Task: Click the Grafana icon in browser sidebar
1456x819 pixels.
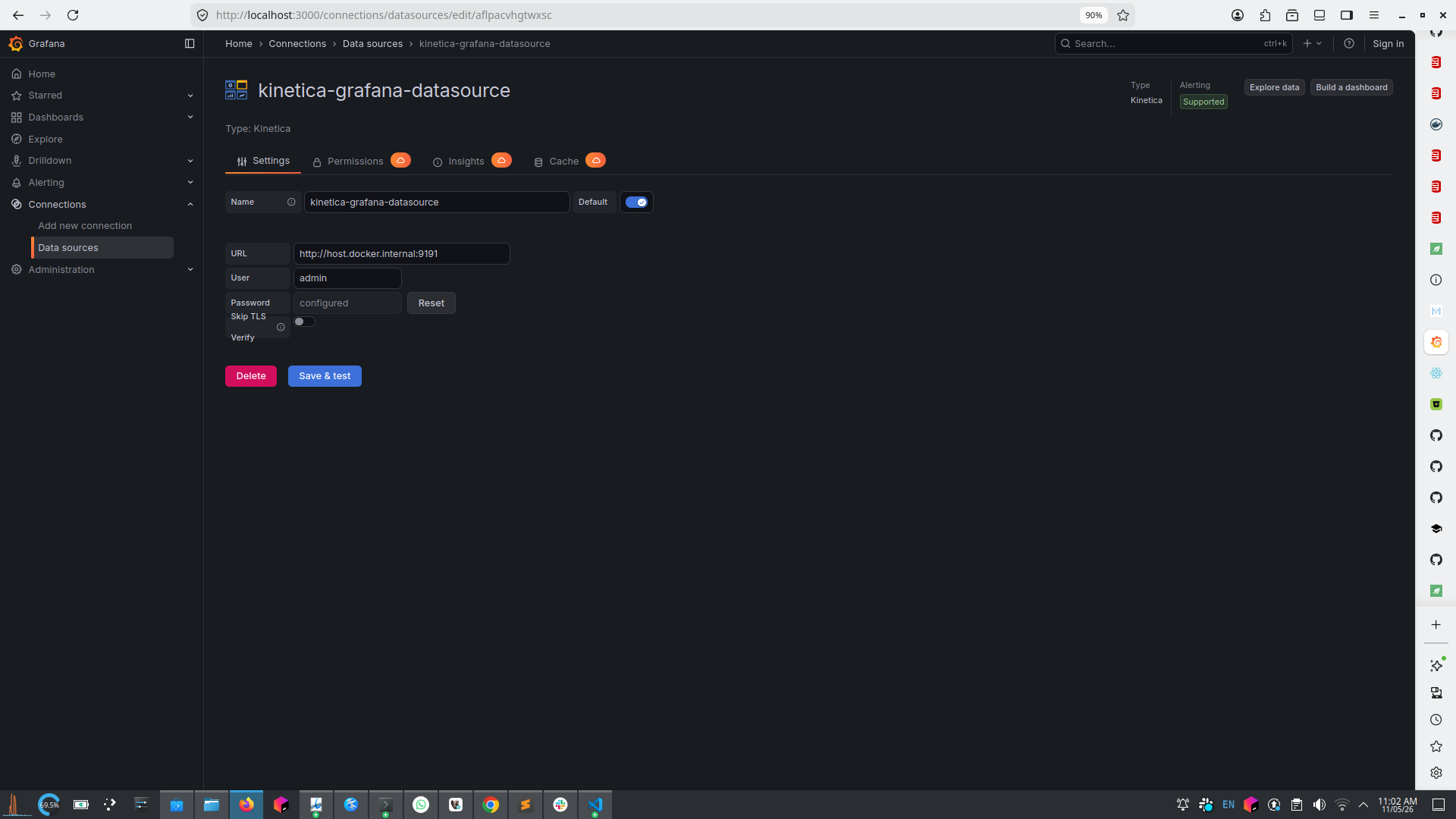Action: click(1436, 343)
